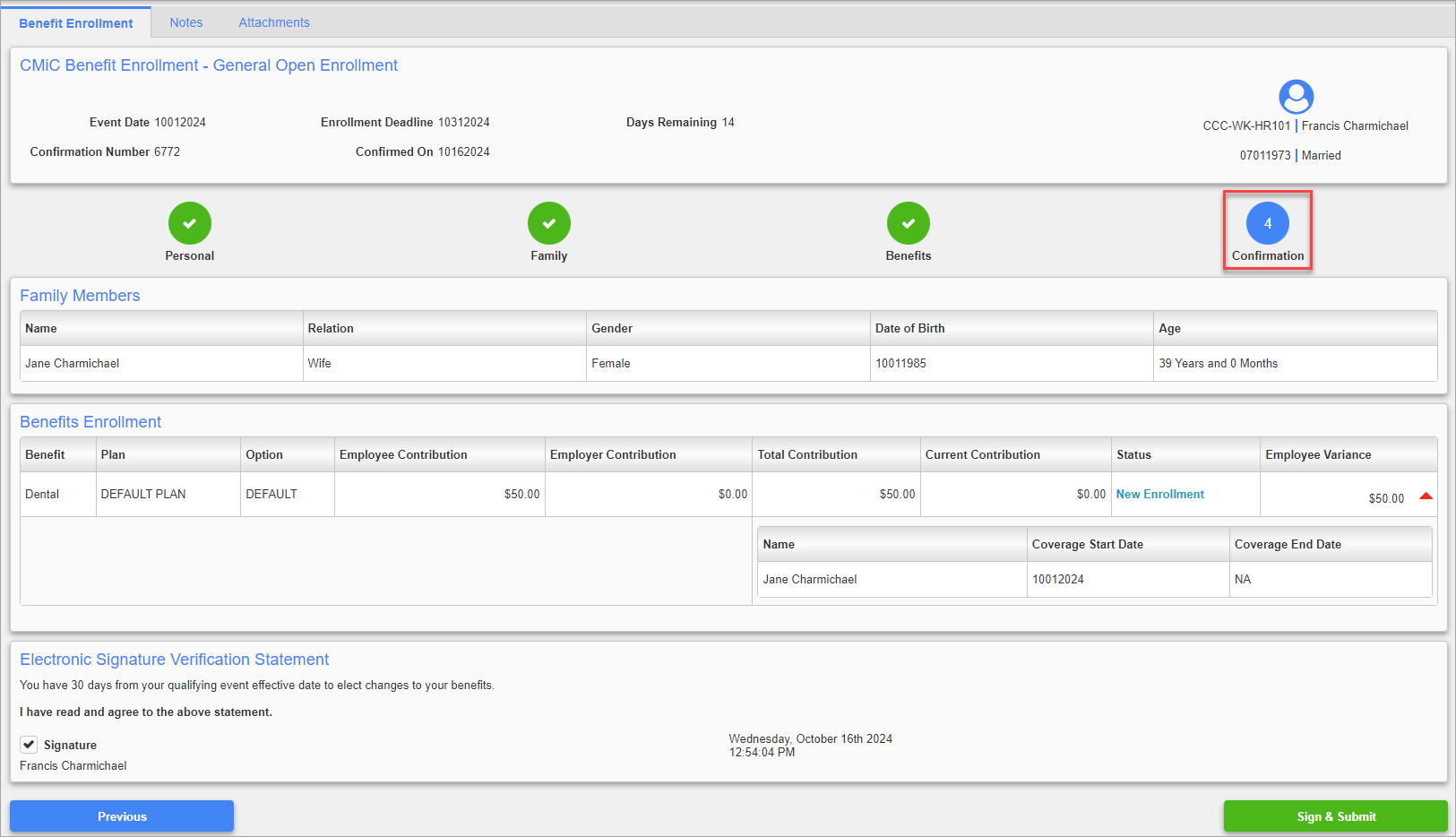Click the Total Contribution column header
Image resolution: width=1456 pixels, height=837 pixels.
836,454
